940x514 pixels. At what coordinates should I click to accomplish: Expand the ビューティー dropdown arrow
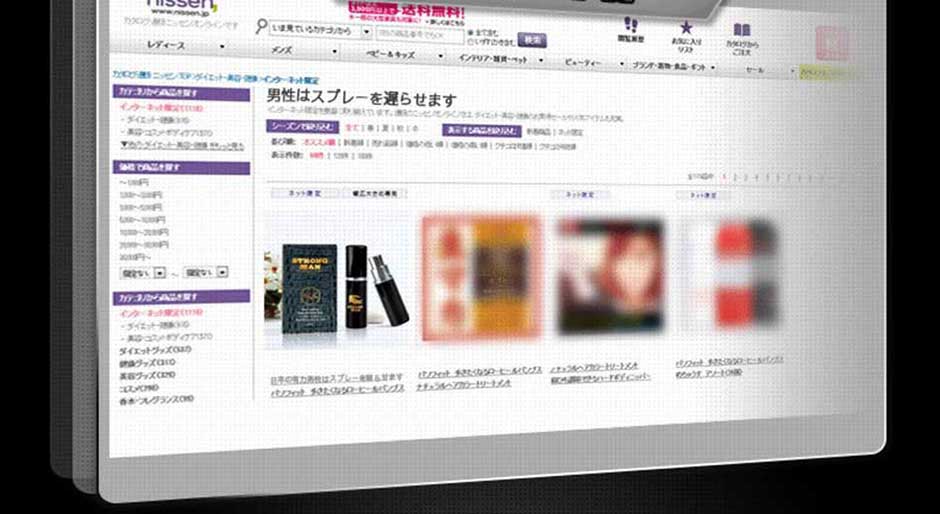622,64
